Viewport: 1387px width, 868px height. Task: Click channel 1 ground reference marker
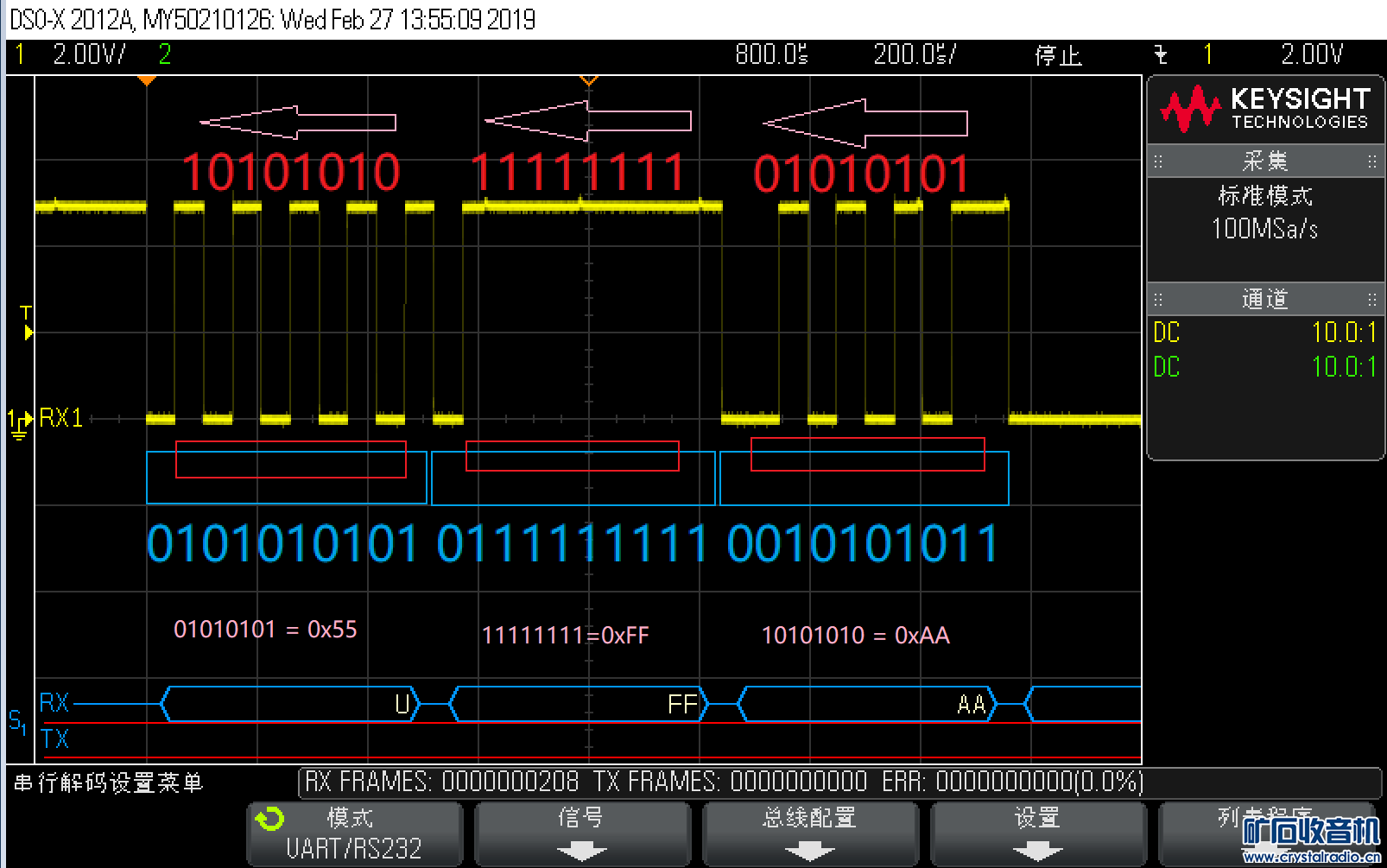click(x=19, y=423)
